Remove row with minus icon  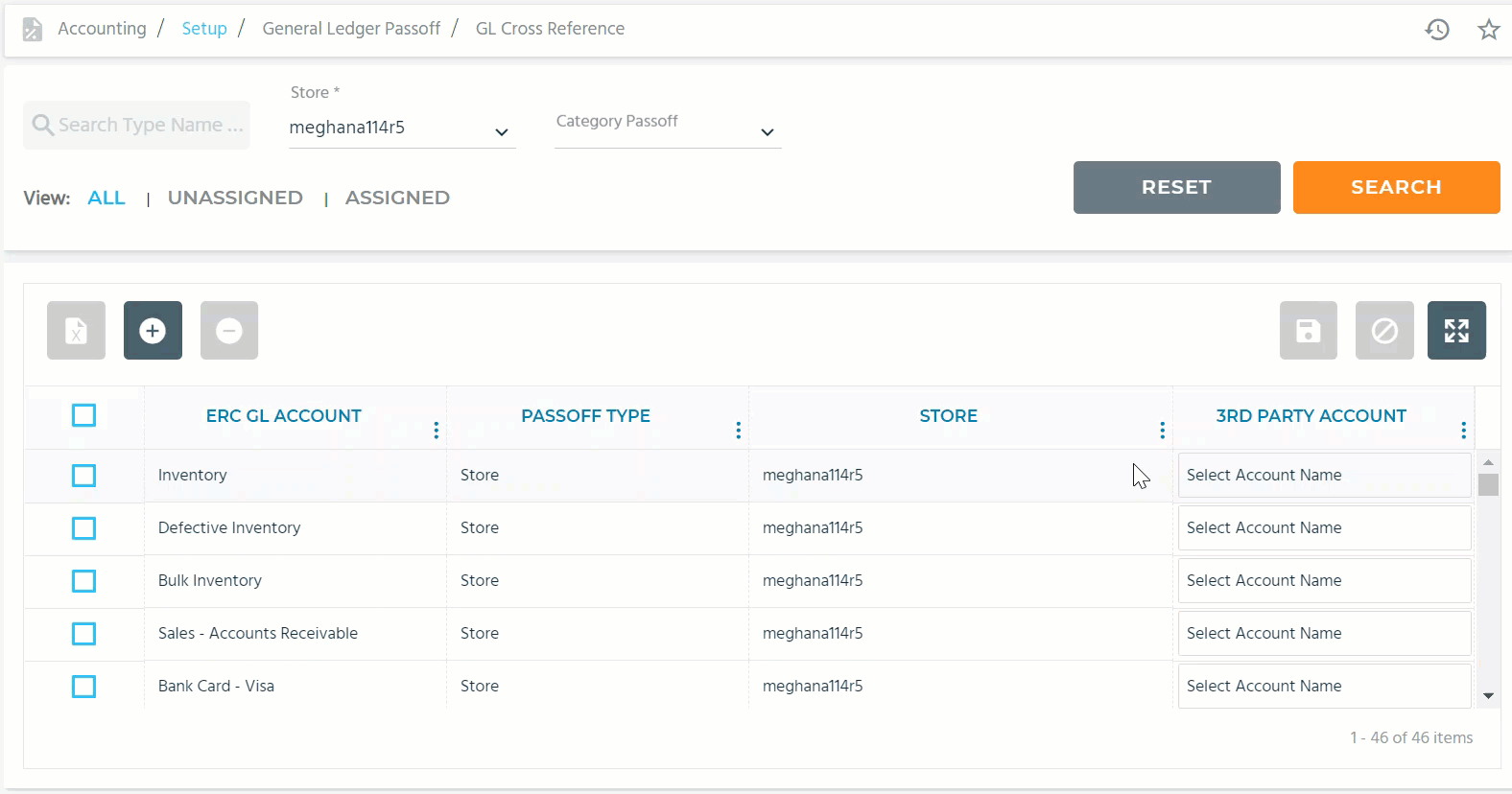[229, 331]
